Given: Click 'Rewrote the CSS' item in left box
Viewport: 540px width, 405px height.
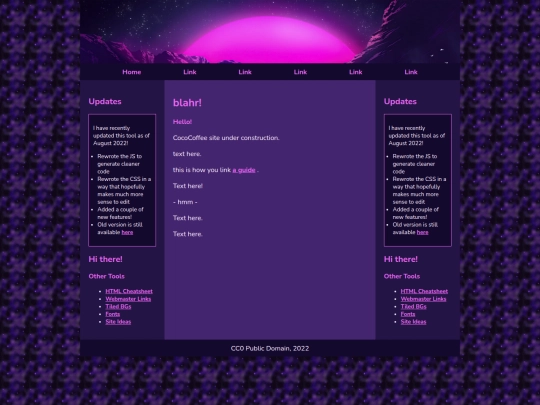Looking at the screenshot, I should click(124, 190).
